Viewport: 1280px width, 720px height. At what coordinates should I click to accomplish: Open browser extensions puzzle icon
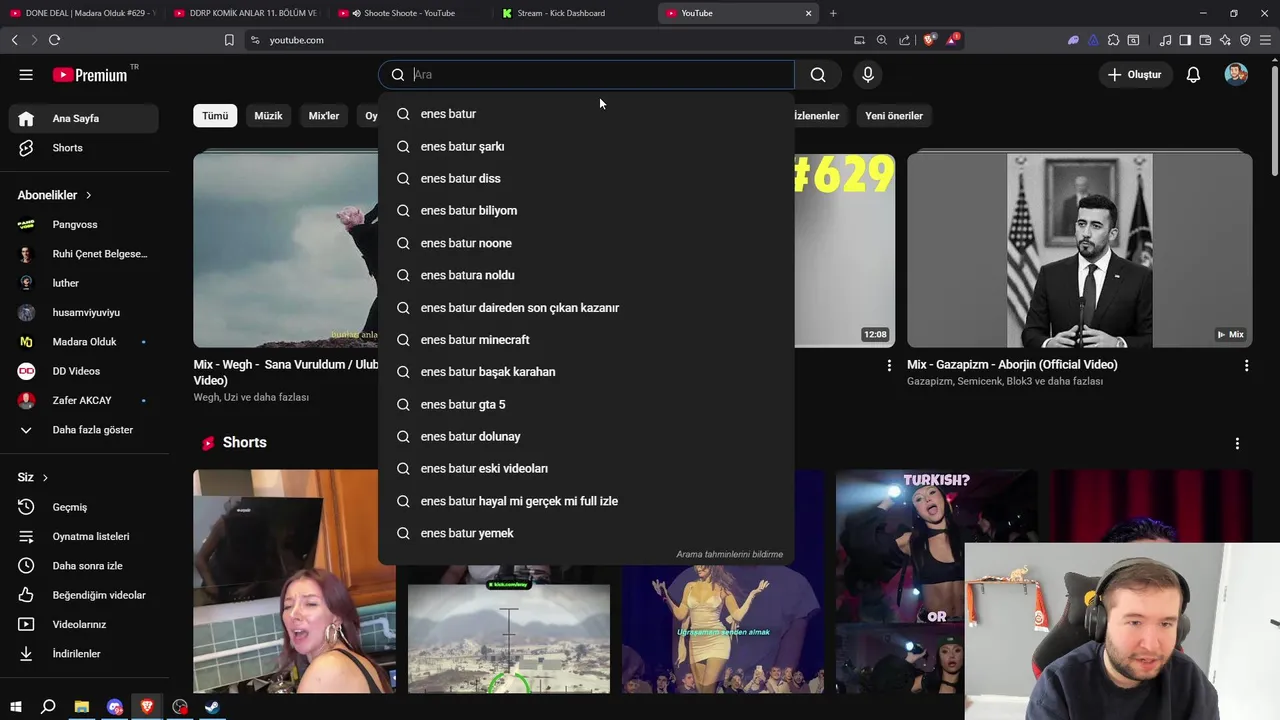1113,40
